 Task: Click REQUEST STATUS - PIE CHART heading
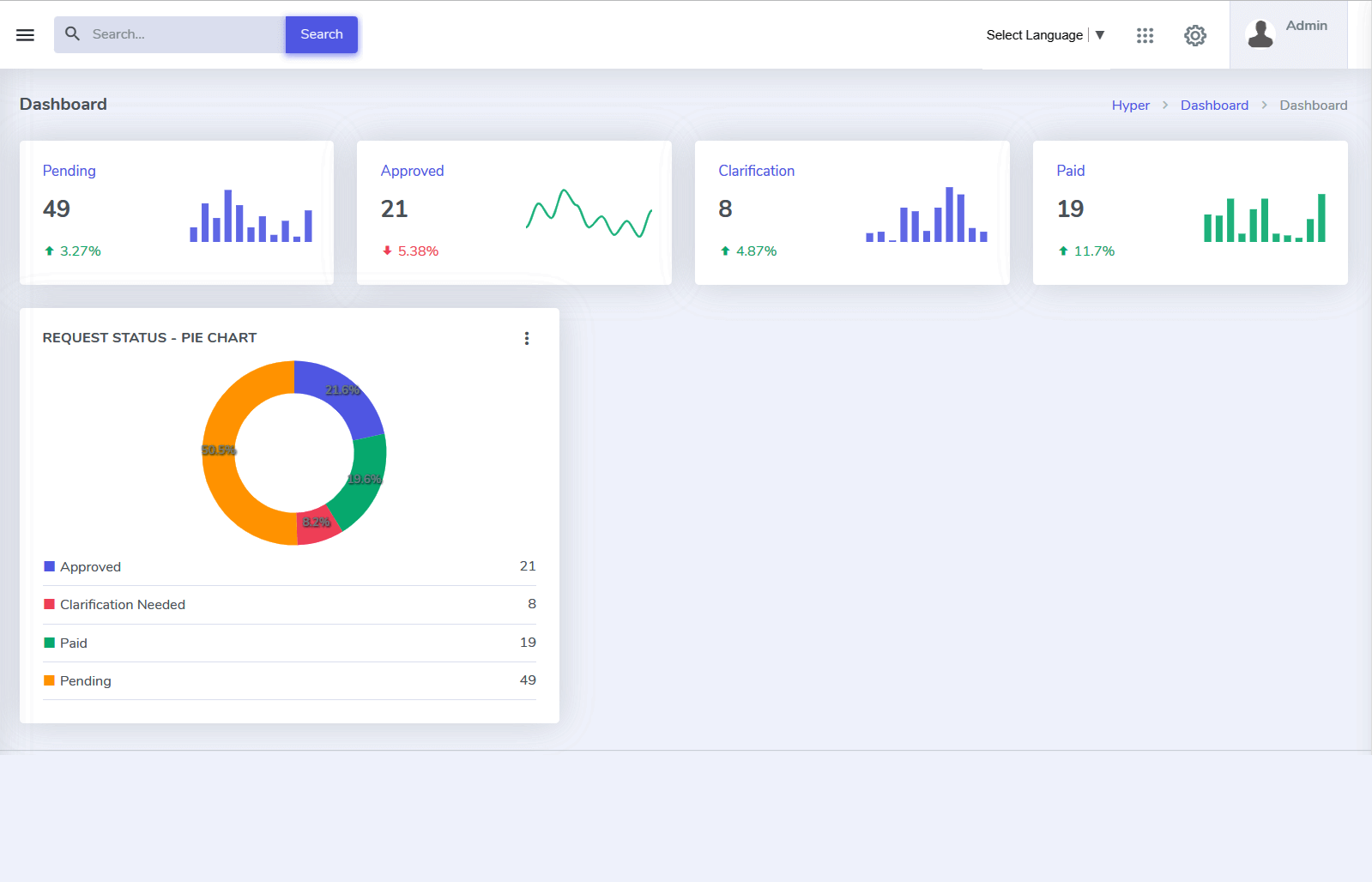150,338
